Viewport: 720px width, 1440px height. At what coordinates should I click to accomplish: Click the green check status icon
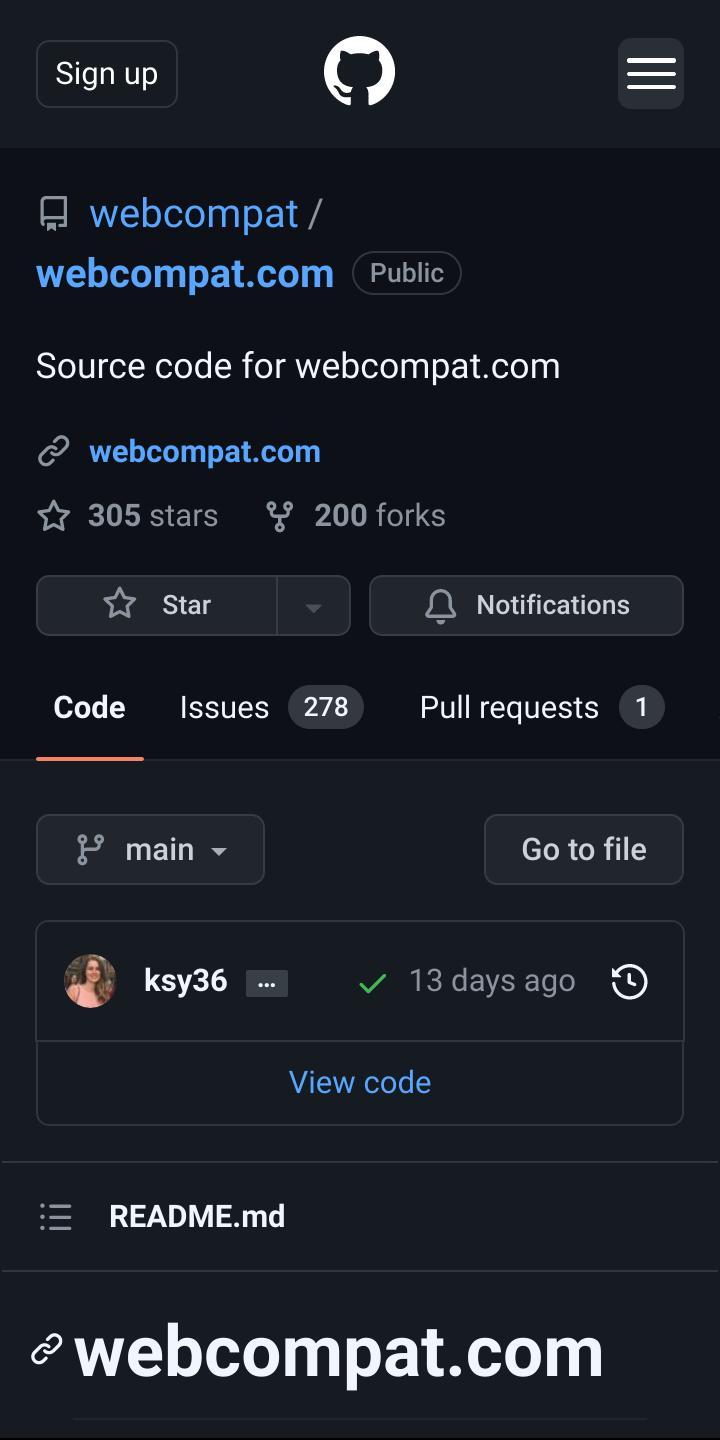click(372, 984)
